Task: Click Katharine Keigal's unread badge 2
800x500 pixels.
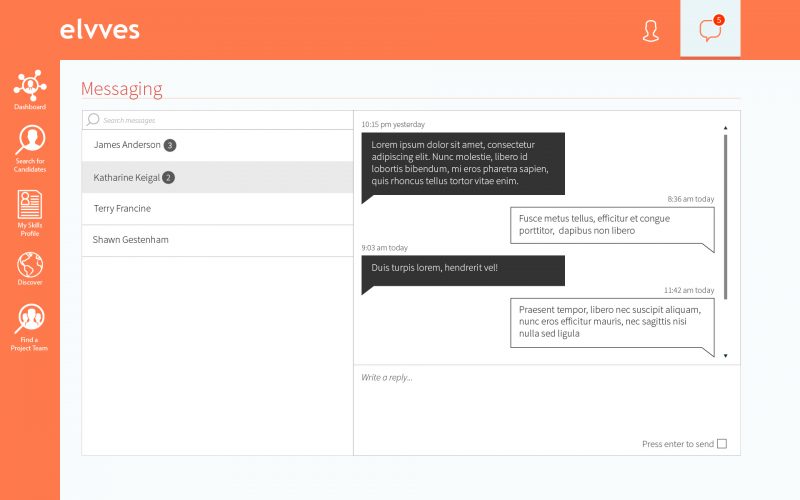Action: (168, 178)
